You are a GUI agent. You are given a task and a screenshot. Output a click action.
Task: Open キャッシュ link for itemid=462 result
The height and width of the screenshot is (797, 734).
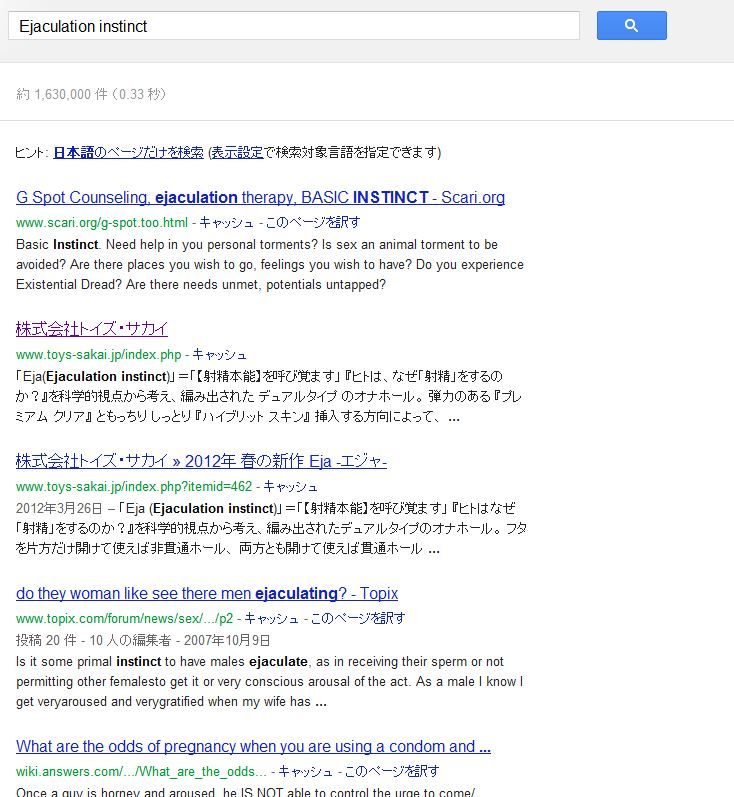point(290,486)
